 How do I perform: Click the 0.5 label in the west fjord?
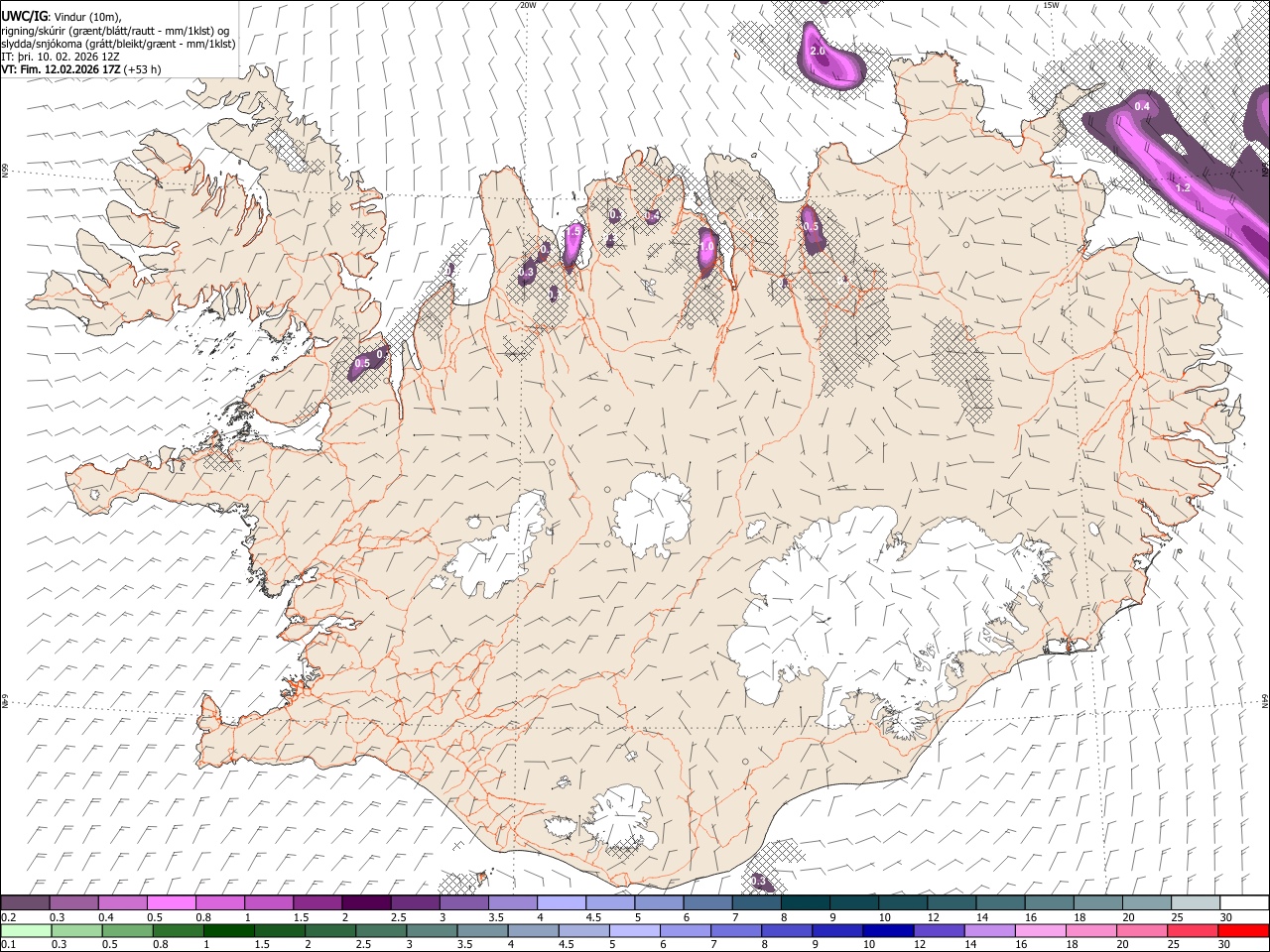362,363
